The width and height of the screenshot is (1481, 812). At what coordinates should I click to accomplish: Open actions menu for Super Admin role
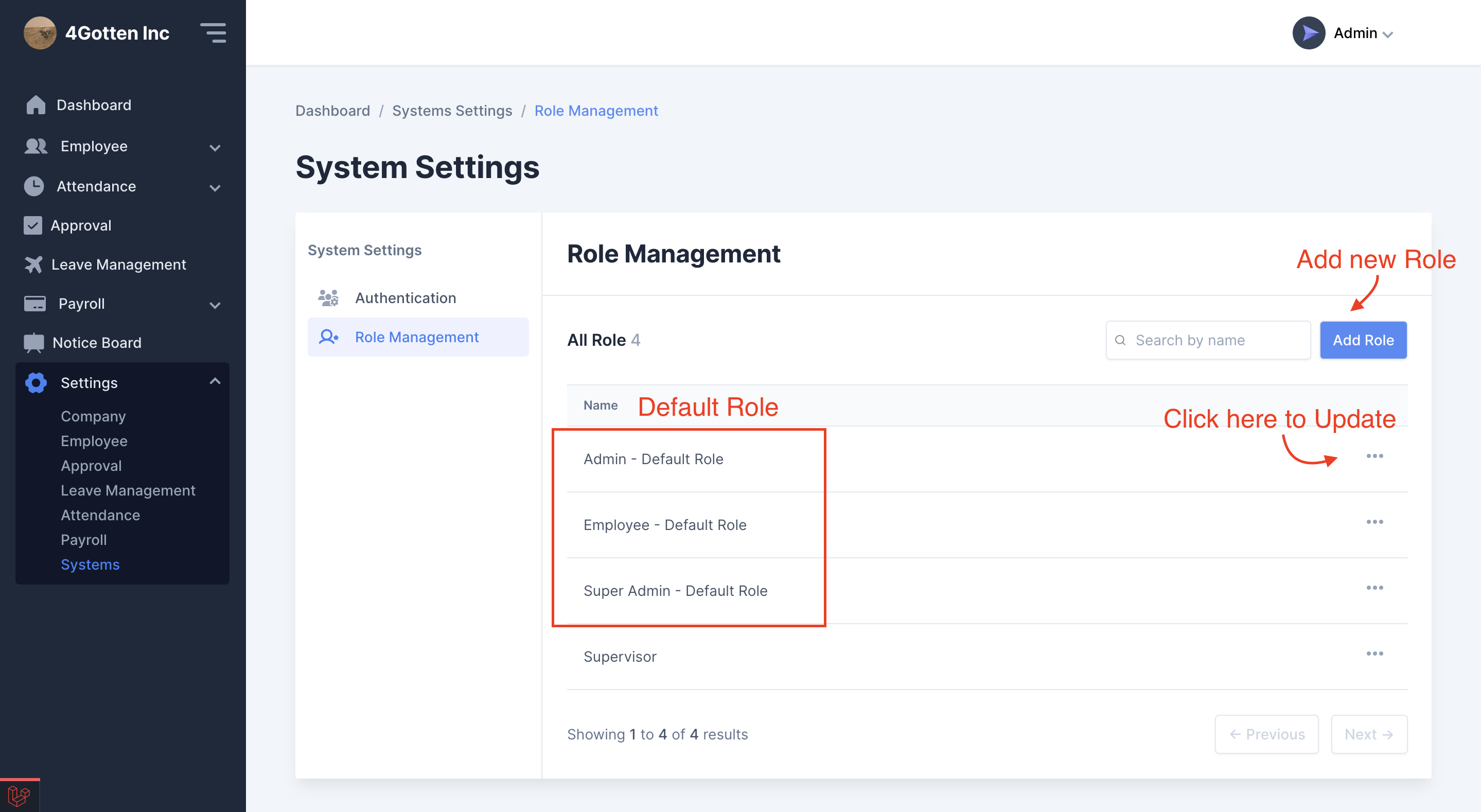(1374, 588)
